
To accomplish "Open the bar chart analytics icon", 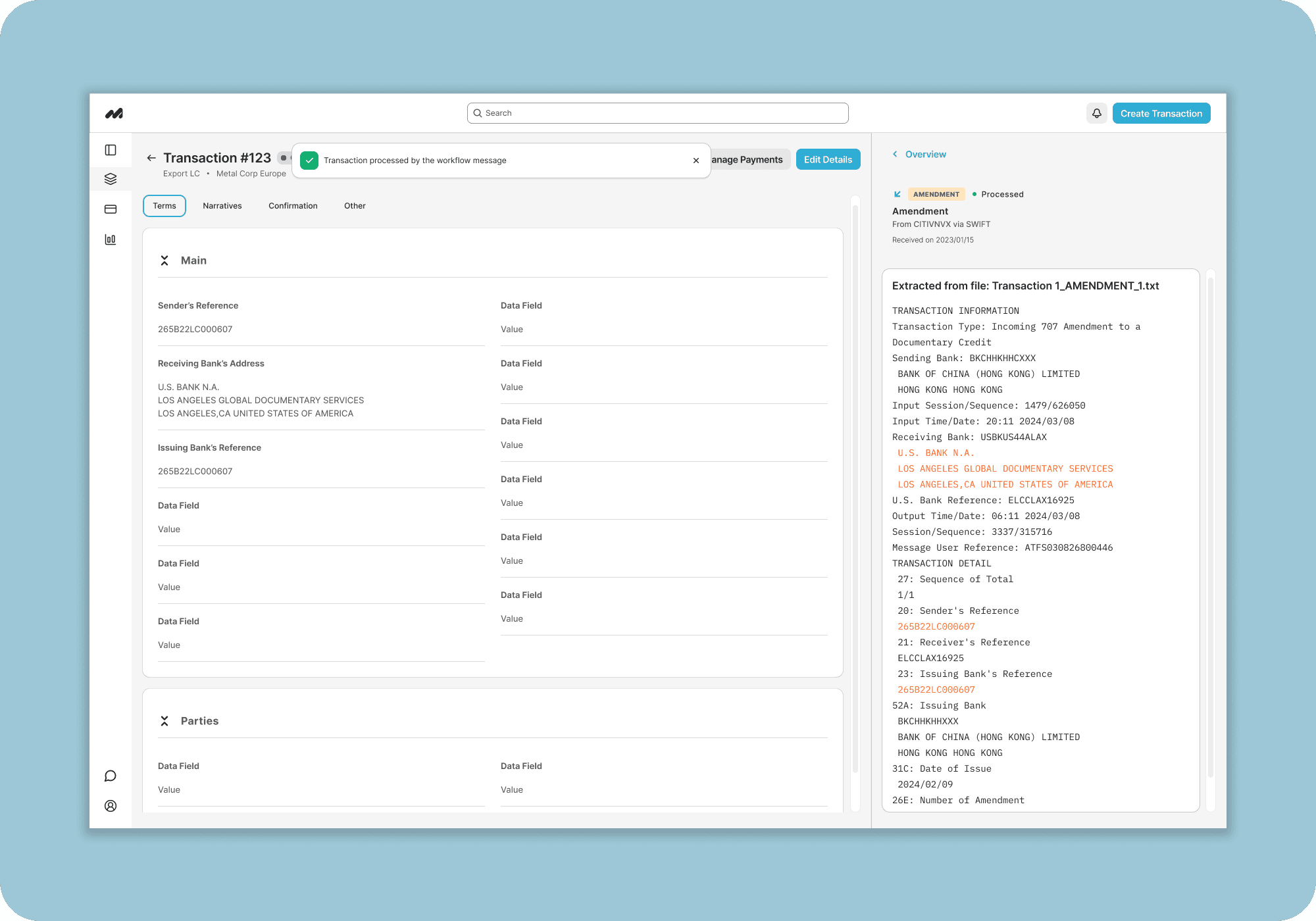I will (x=111, y=239).
